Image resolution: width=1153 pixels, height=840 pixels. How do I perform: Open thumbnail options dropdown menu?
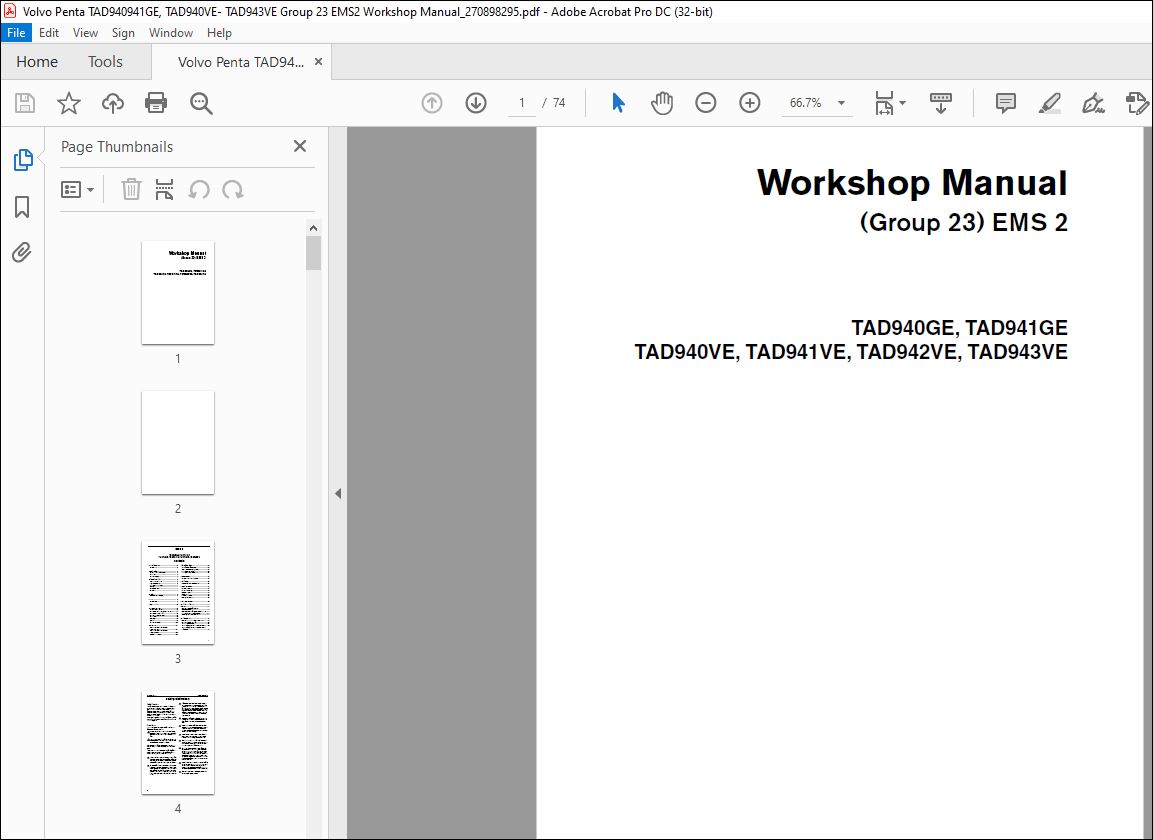click(x=77, y=190)
